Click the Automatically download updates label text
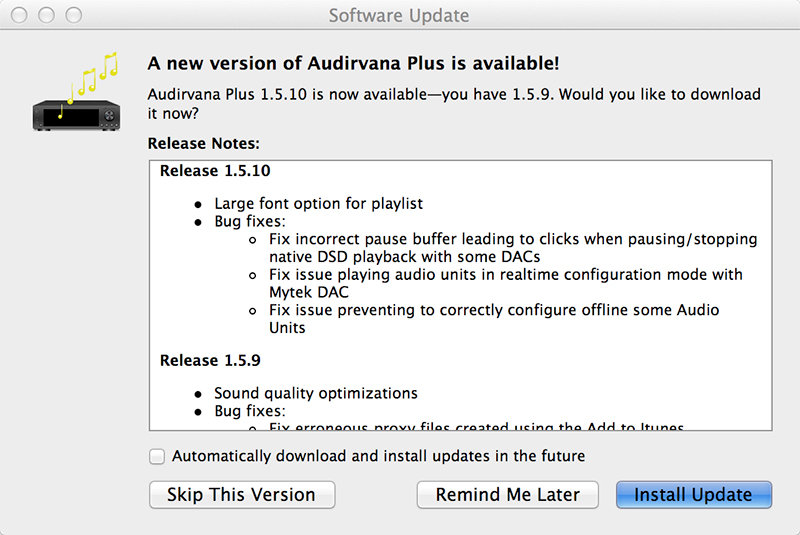Image resolution: width=800 pixels, height=535 pixels. [378, 456]
